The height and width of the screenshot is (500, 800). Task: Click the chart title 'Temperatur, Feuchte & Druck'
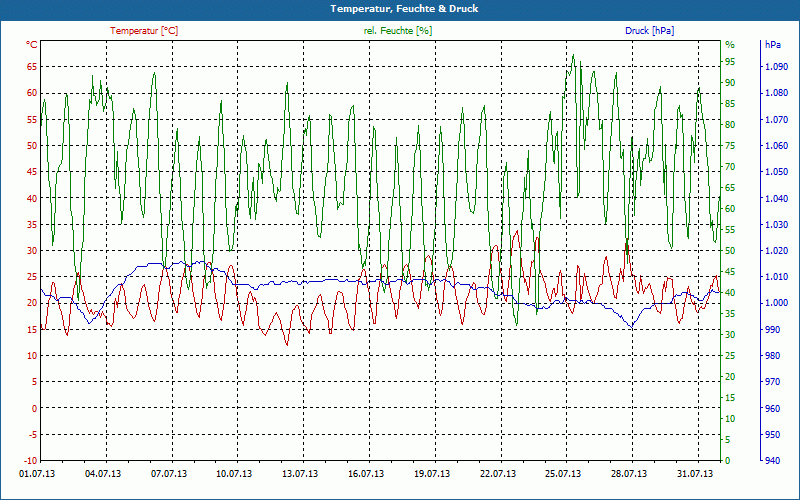click(404, 9)
